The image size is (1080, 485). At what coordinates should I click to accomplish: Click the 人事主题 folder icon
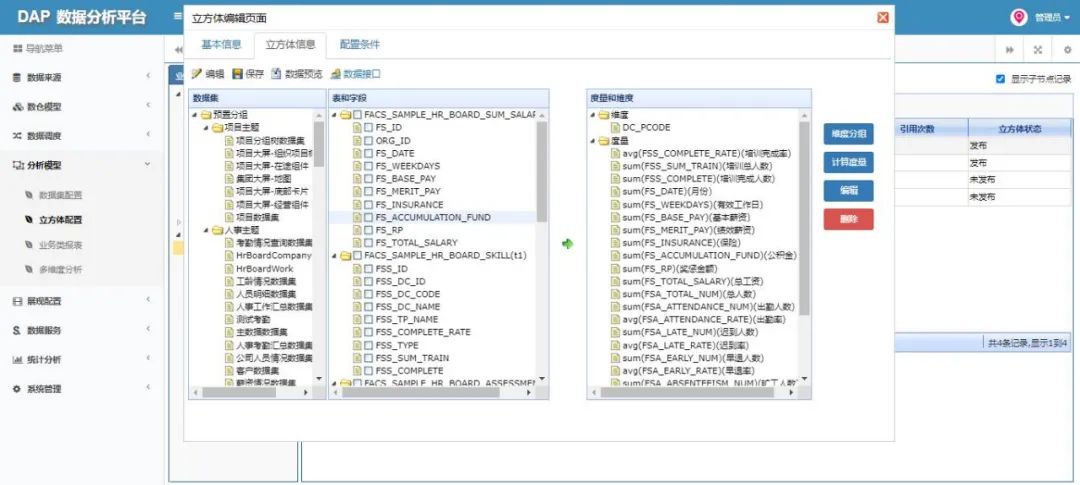[217, 230]
